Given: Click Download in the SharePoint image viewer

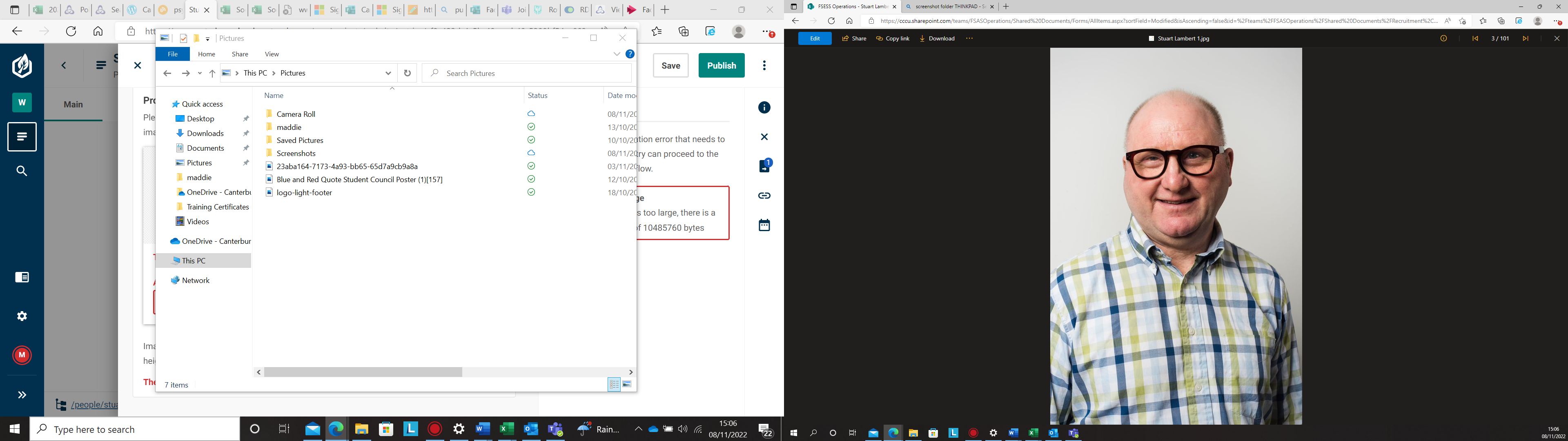Looking at the screenshot, I should (937, 38).
